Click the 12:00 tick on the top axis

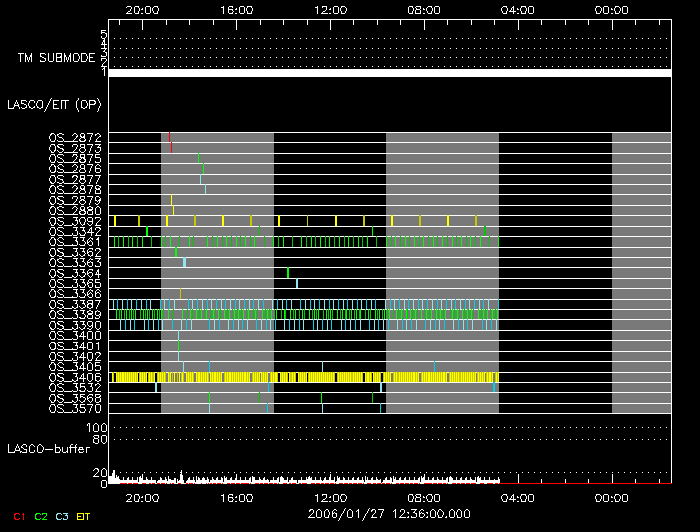(330, 10)
